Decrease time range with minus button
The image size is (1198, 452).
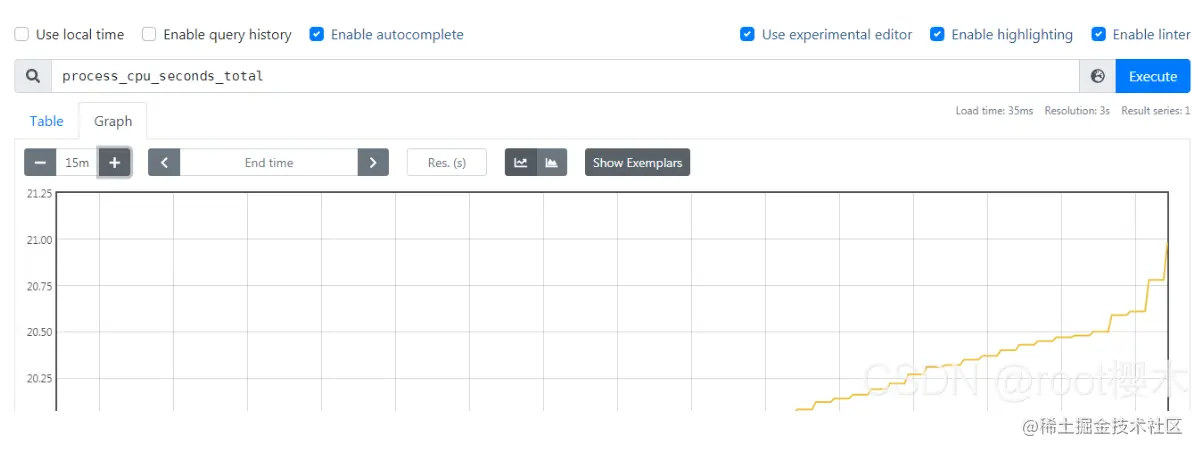click(x=40, y=162)
